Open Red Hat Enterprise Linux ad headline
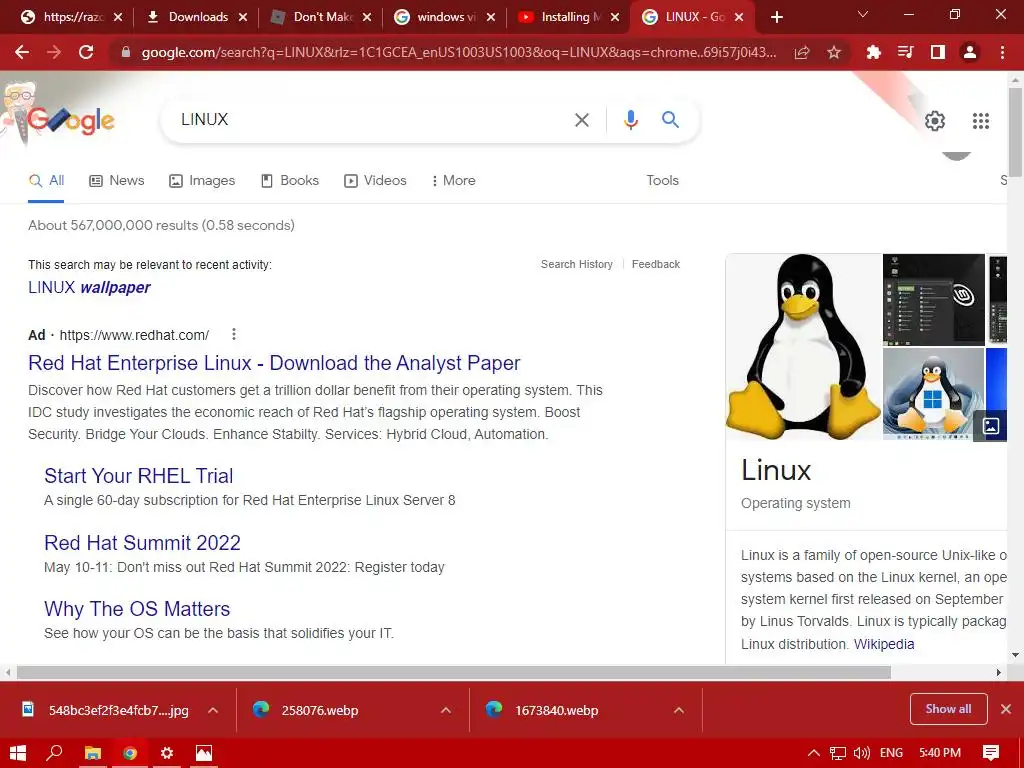1024x768 pixels. point(274,363)
